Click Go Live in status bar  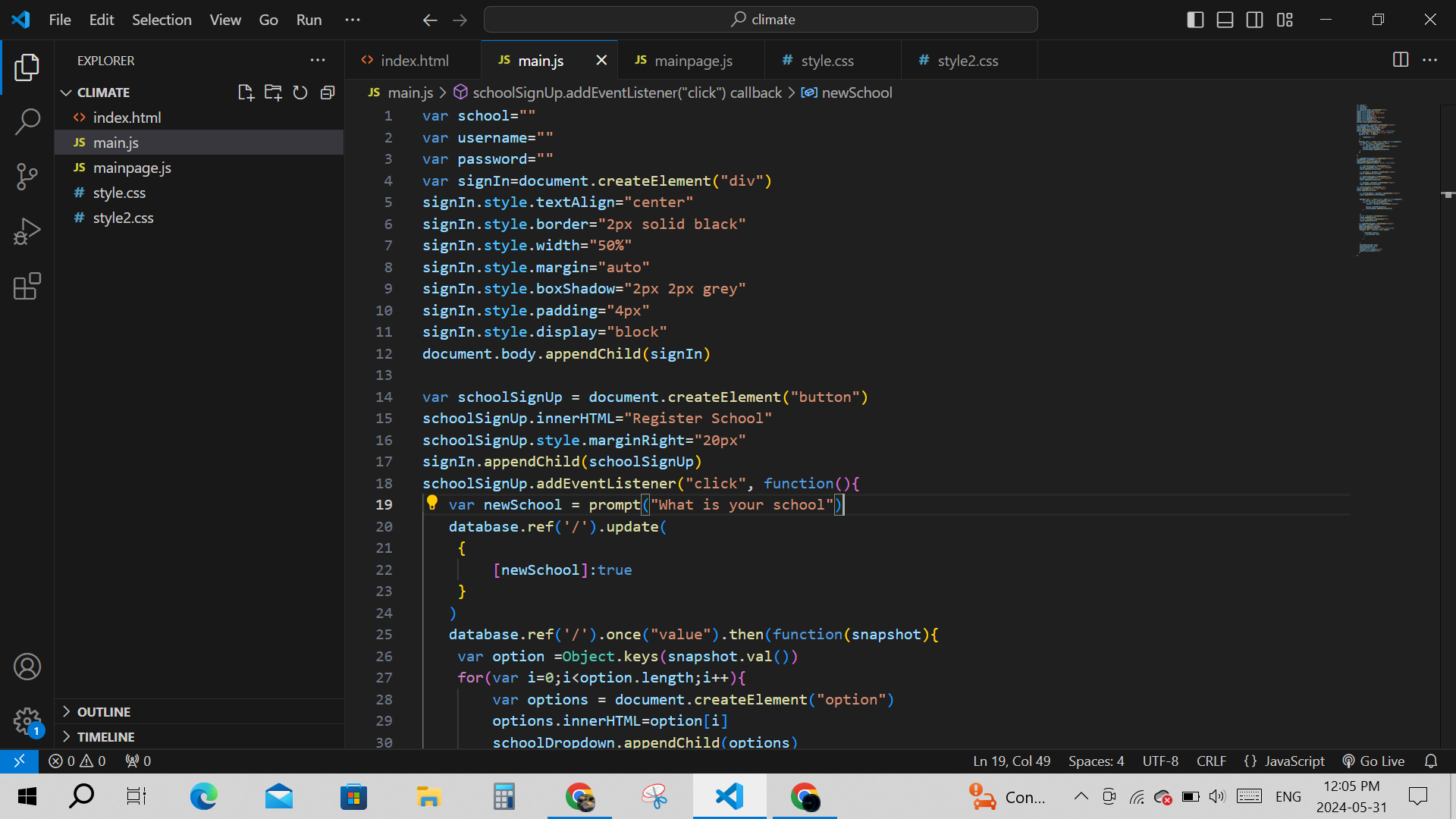coord(1373,761)
